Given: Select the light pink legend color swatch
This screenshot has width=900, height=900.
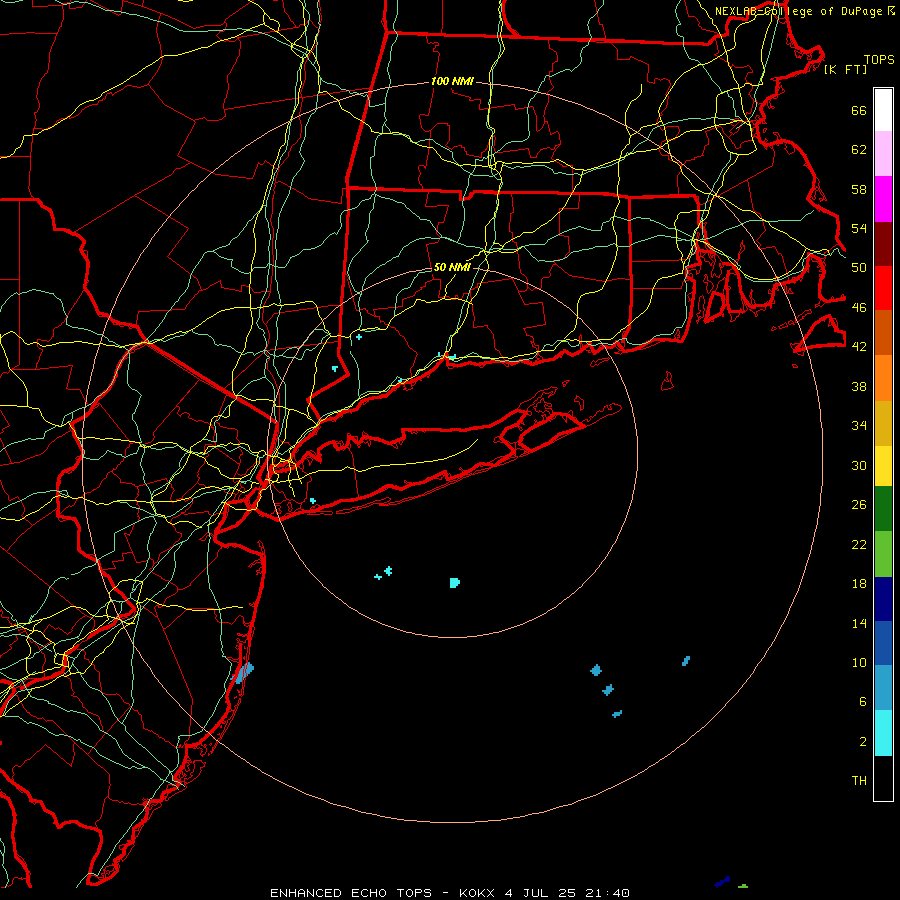Looking at the screenshot, I should pos(883,154).
